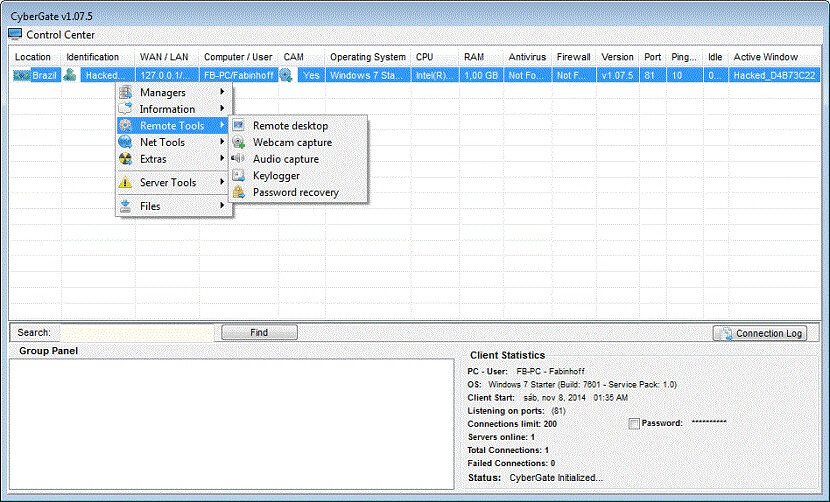This screenshot has width=830, height=502.
Task: Click the Remote desktop monitor icon
Action: [x=239, y=126]
